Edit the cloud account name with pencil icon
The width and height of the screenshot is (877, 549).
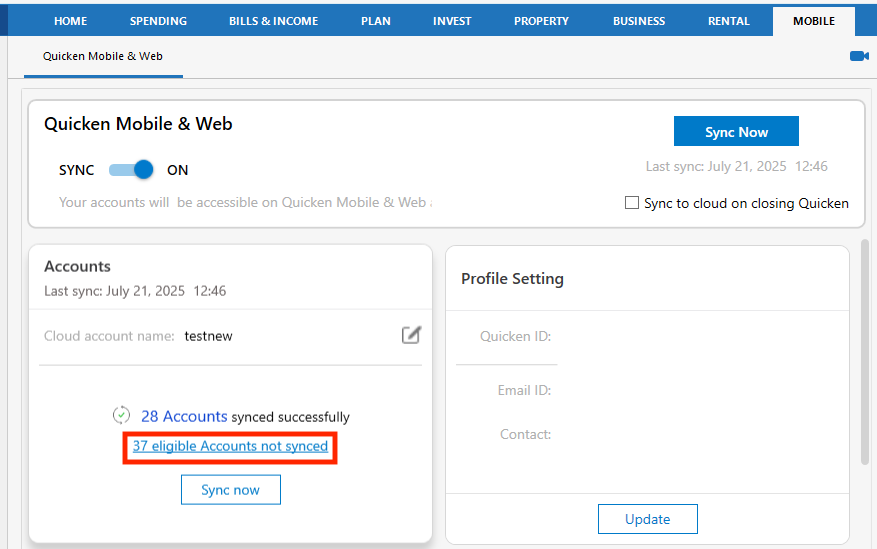tap(411, 335)
